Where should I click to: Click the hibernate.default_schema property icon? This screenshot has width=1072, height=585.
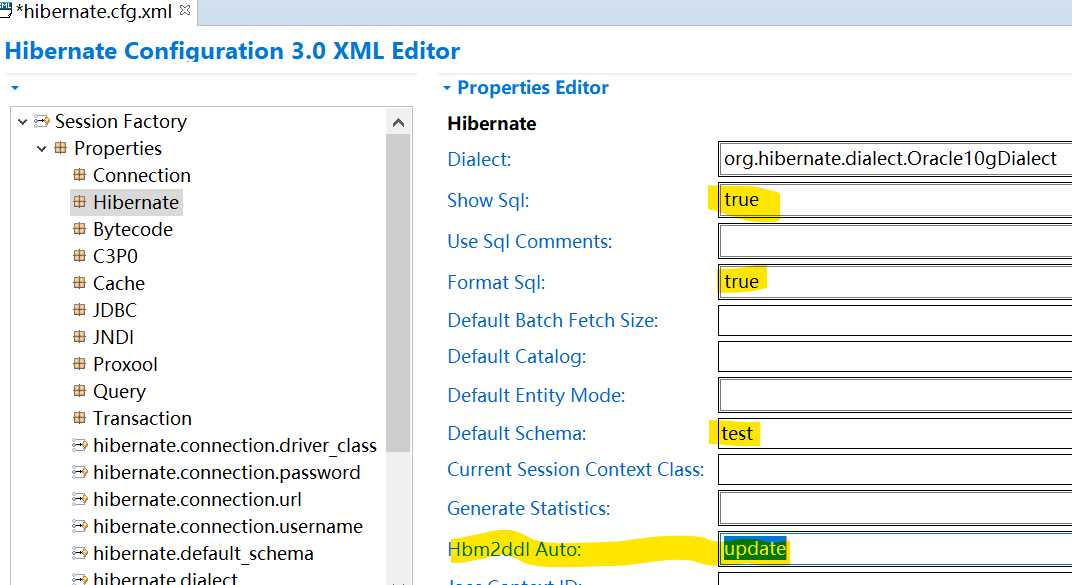point(80,553)
